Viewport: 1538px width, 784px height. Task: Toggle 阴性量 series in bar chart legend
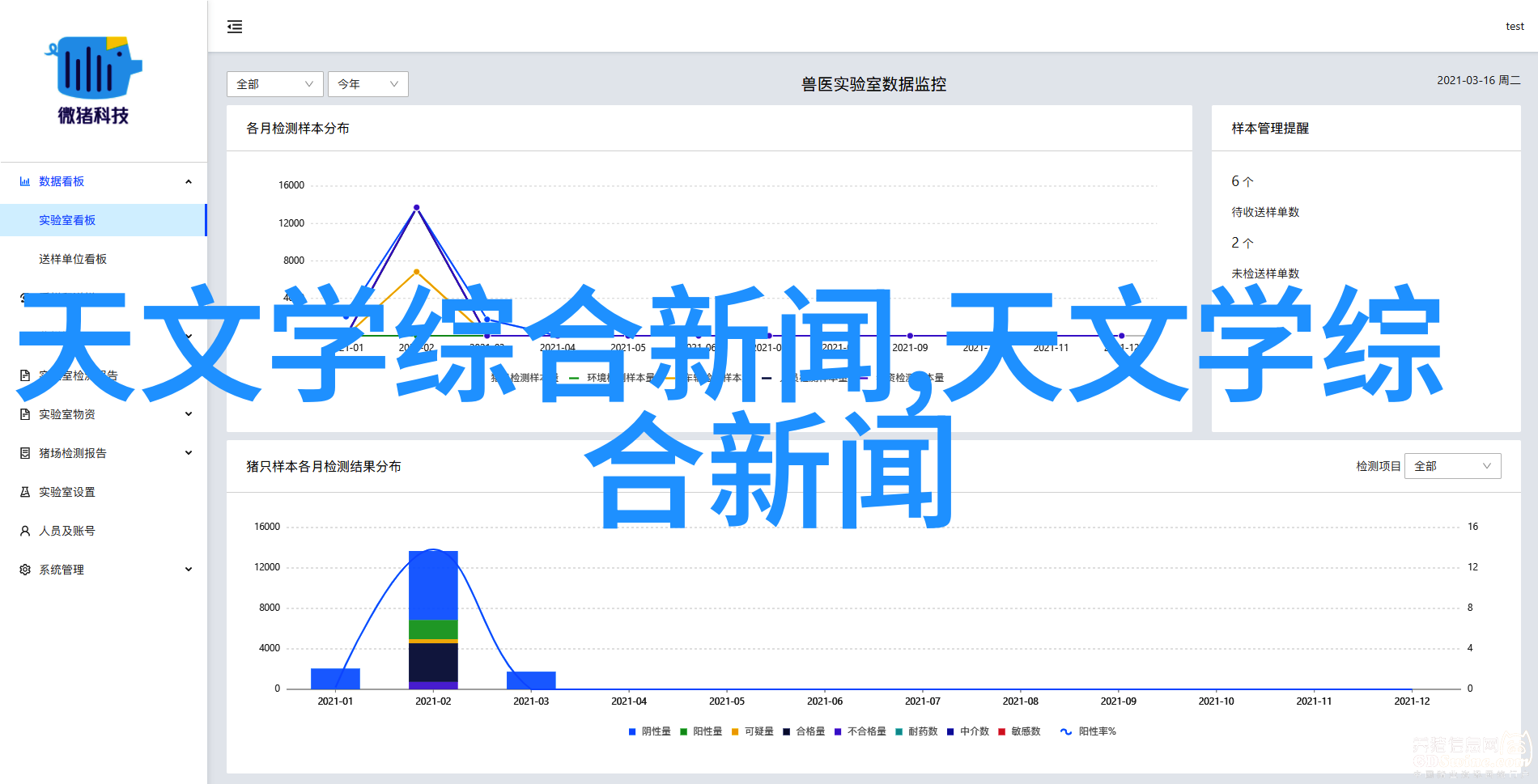coord(649,731)
